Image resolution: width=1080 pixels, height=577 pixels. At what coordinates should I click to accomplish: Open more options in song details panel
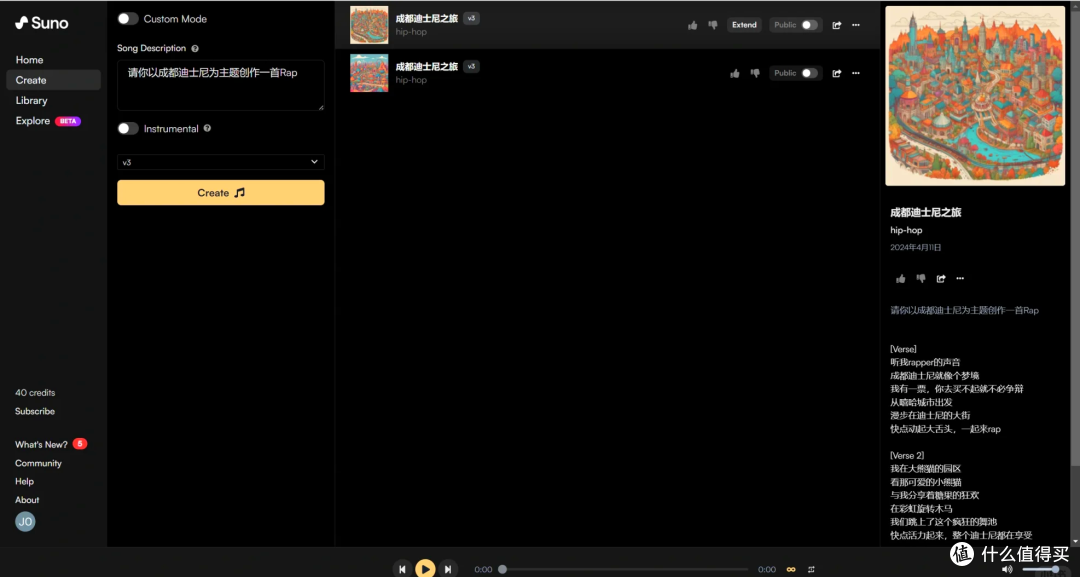tap(960, 279)
